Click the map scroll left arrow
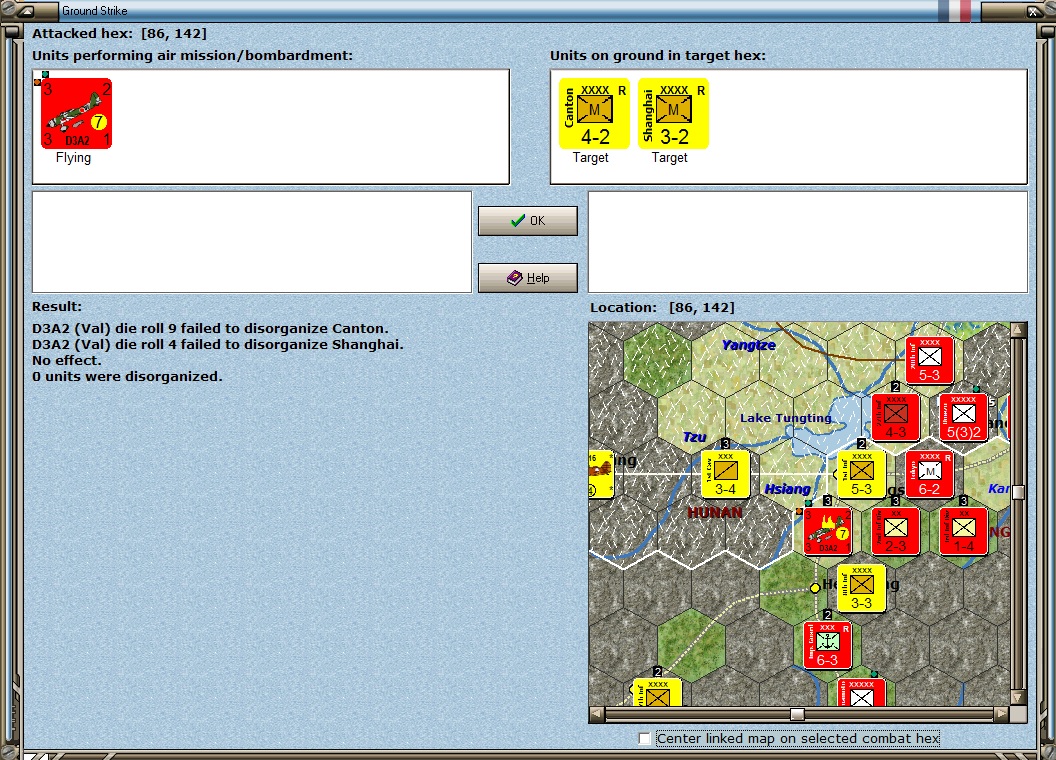This screenshot has width=1056, height=760. pos(597,714)
